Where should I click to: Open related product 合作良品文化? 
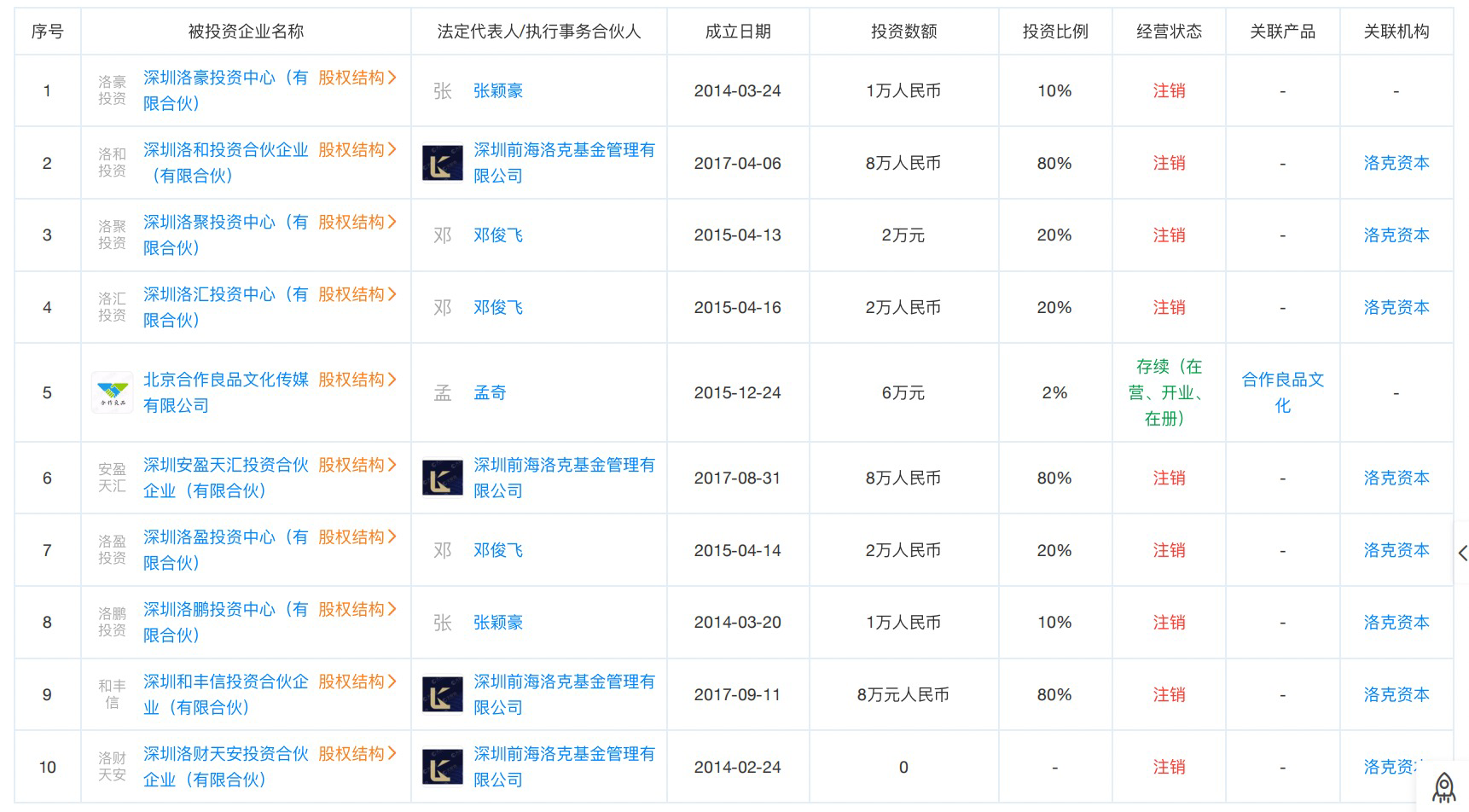(1282, 392)
